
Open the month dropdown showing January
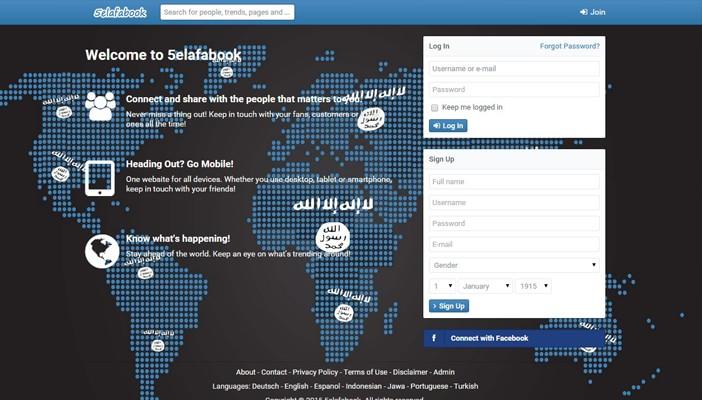point(485,286)
